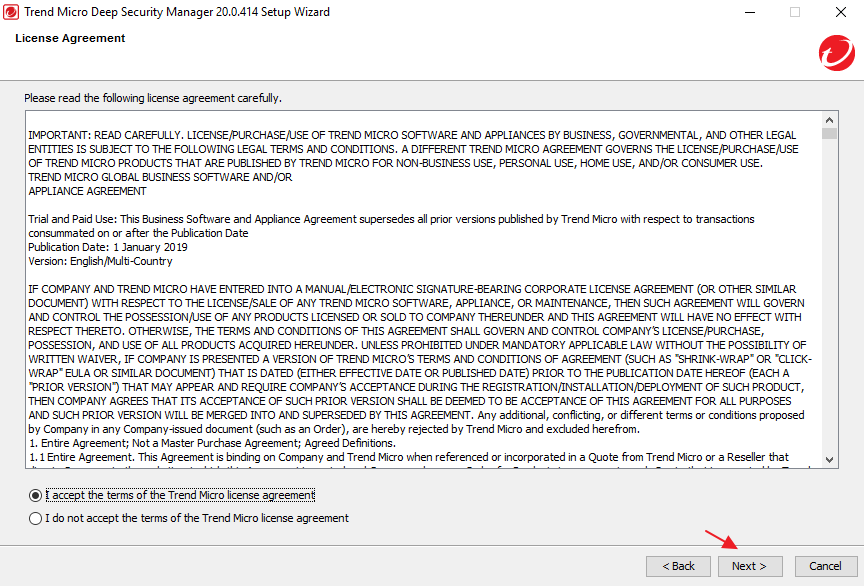
Task: Click the scrollbar up arrow
Action: click(x=829, y=119)
